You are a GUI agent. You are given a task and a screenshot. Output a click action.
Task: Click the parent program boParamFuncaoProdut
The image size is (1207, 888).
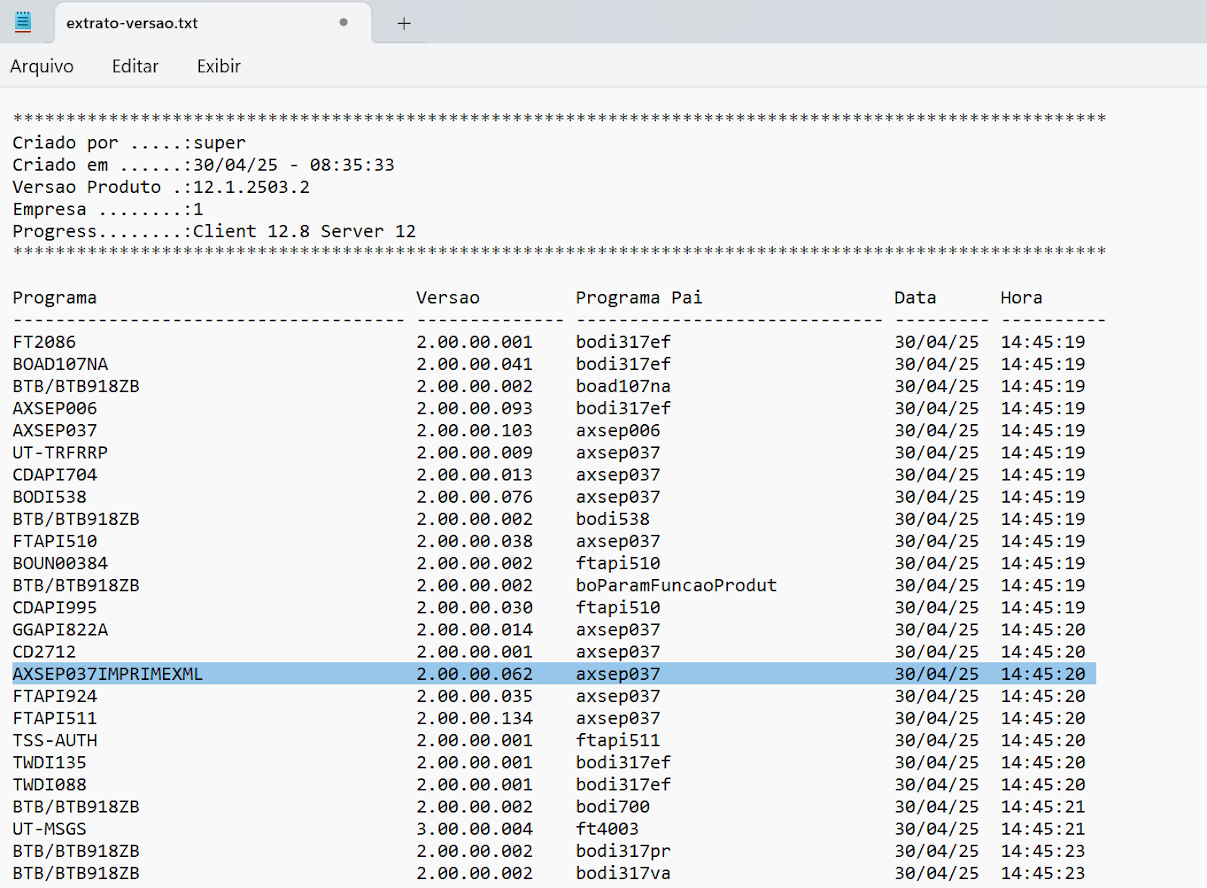(676, 585)
